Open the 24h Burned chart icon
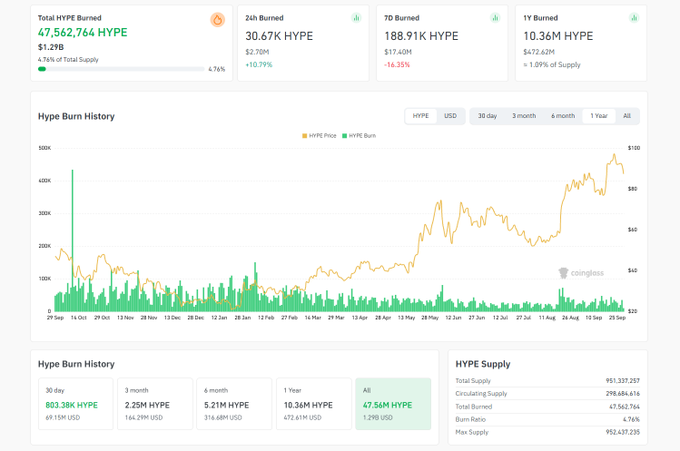This screenshot has width=680, height=451. 356,18
